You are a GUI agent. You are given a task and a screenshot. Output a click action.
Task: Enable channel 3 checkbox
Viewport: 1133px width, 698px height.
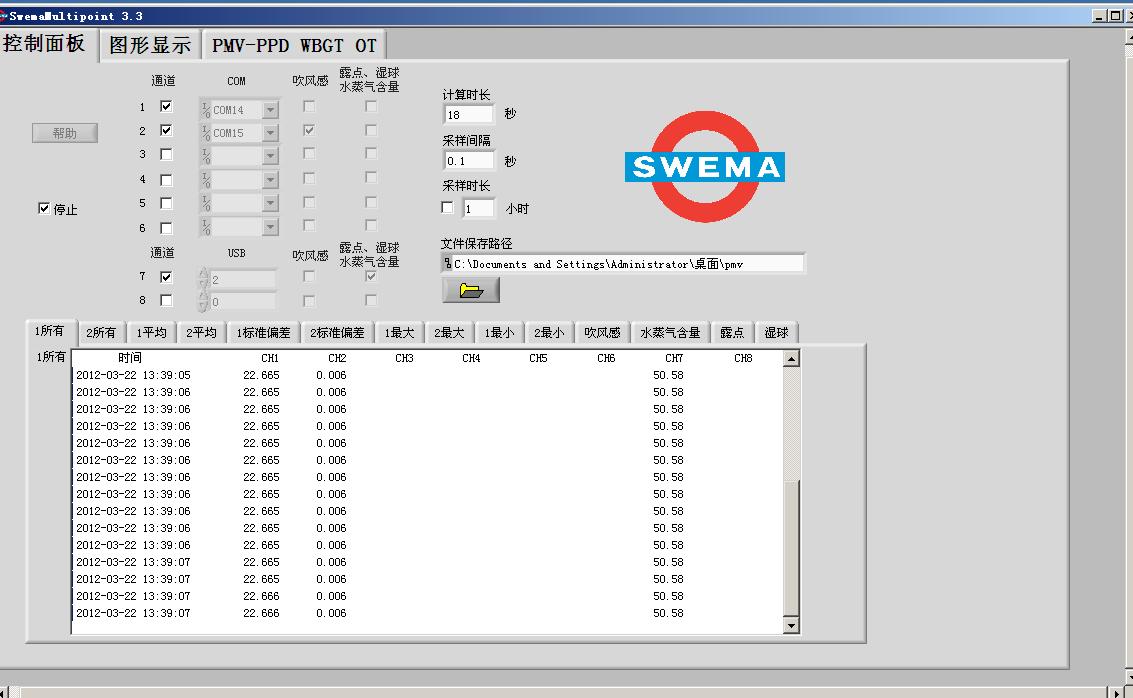click(166, 154)
